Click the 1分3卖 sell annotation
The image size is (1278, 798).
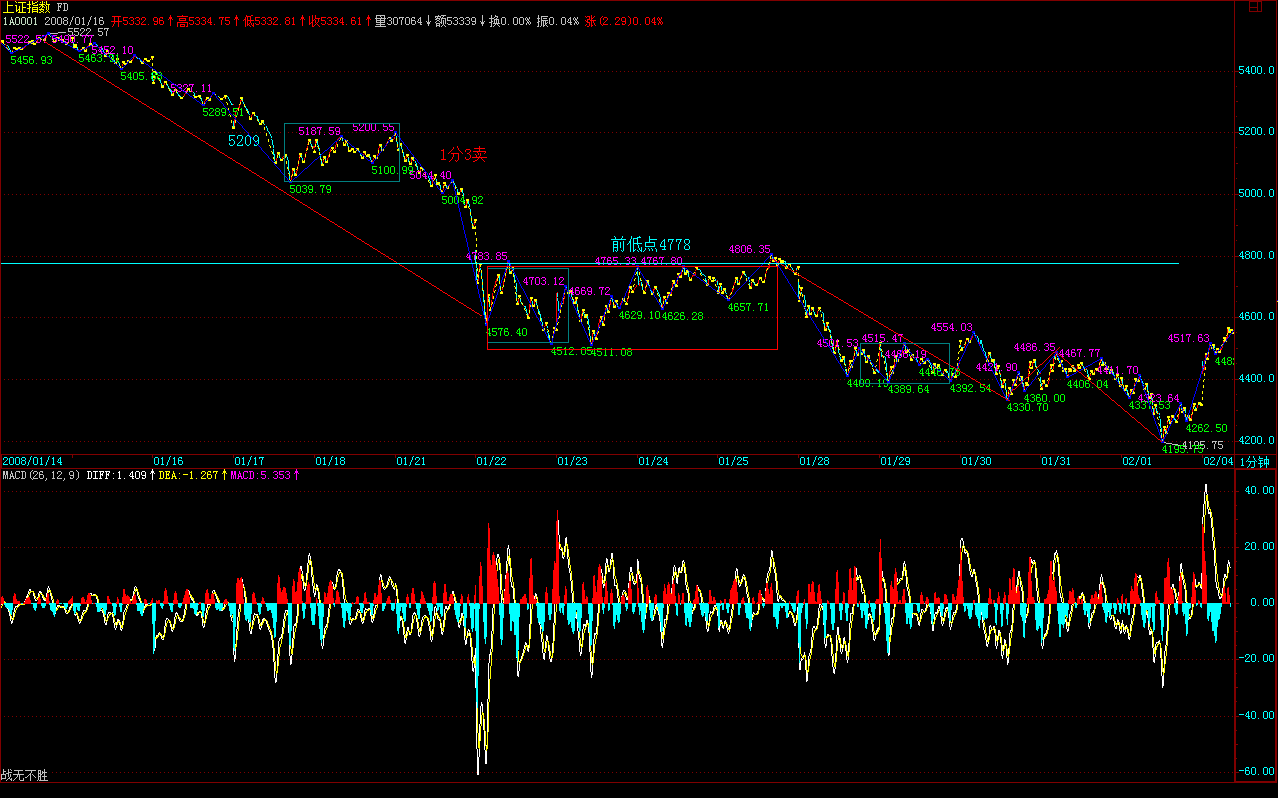(x=463, y=154)
